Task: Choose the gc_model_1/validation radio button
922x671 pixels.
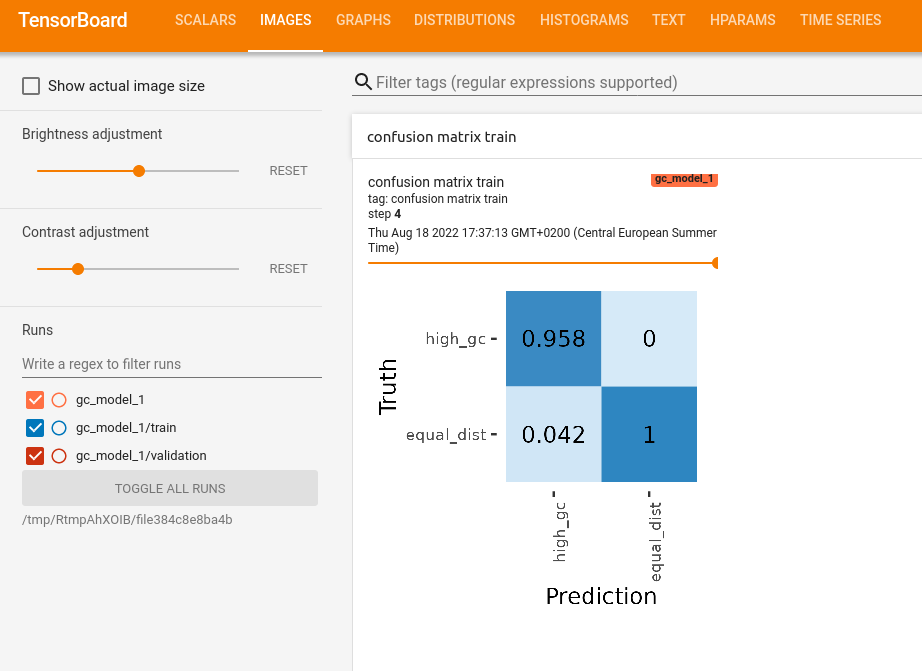Action: click(x=58, y=456)
